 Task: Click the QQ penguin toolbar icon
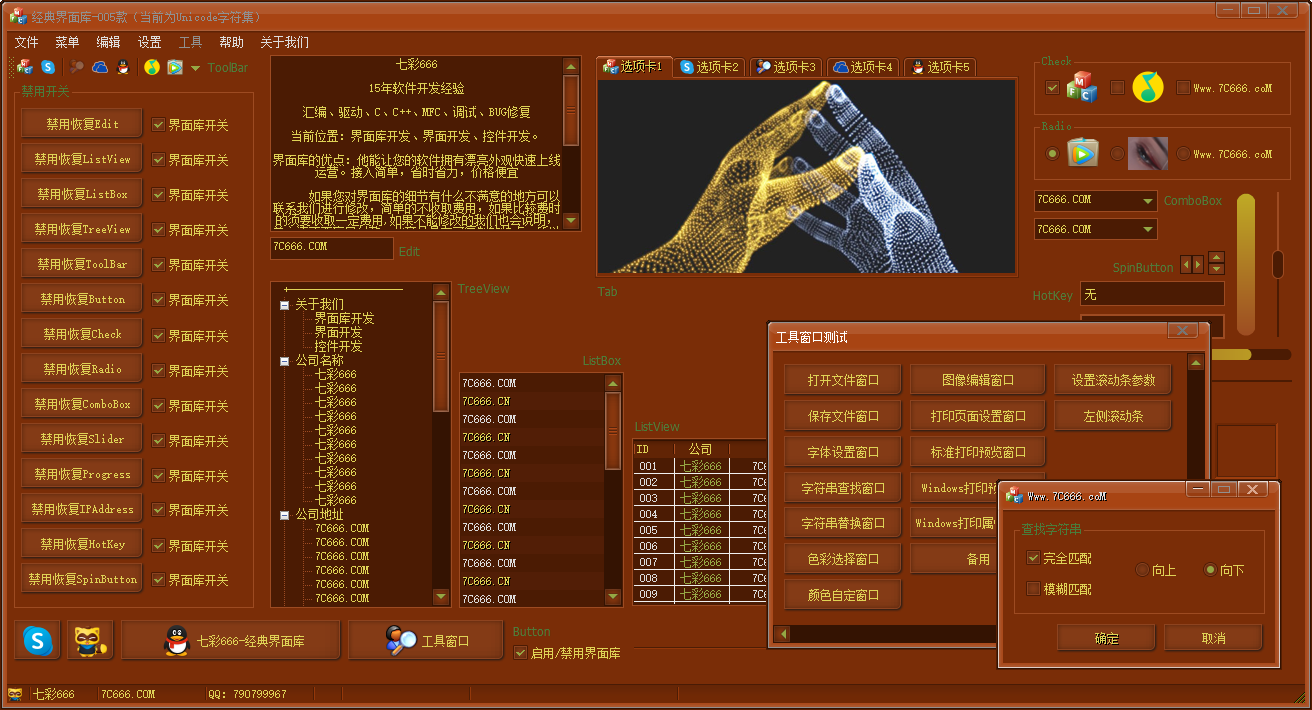123,68
